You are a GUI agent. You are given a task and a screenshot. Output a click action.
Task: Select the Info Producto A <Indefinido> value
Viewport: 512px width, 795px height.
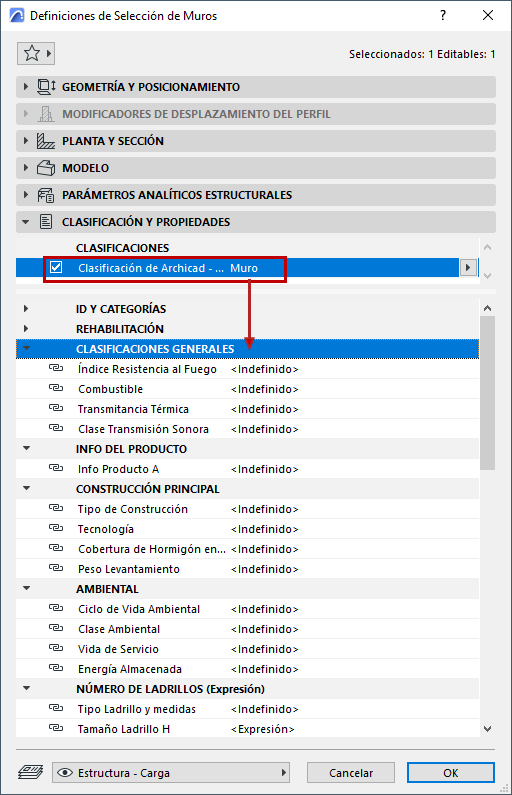coord(265,469)
